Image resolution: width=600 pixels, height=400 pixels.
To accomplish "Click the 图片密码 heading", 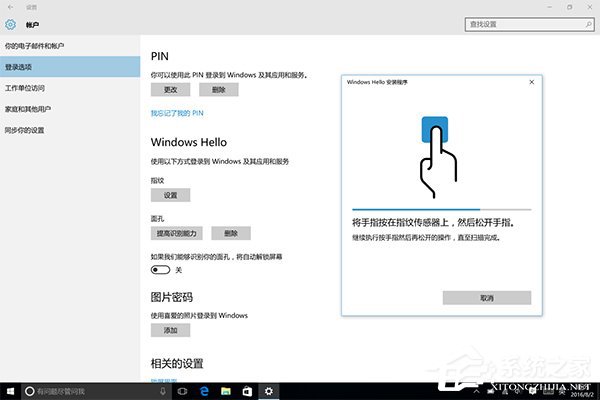I will pos(171,297).
